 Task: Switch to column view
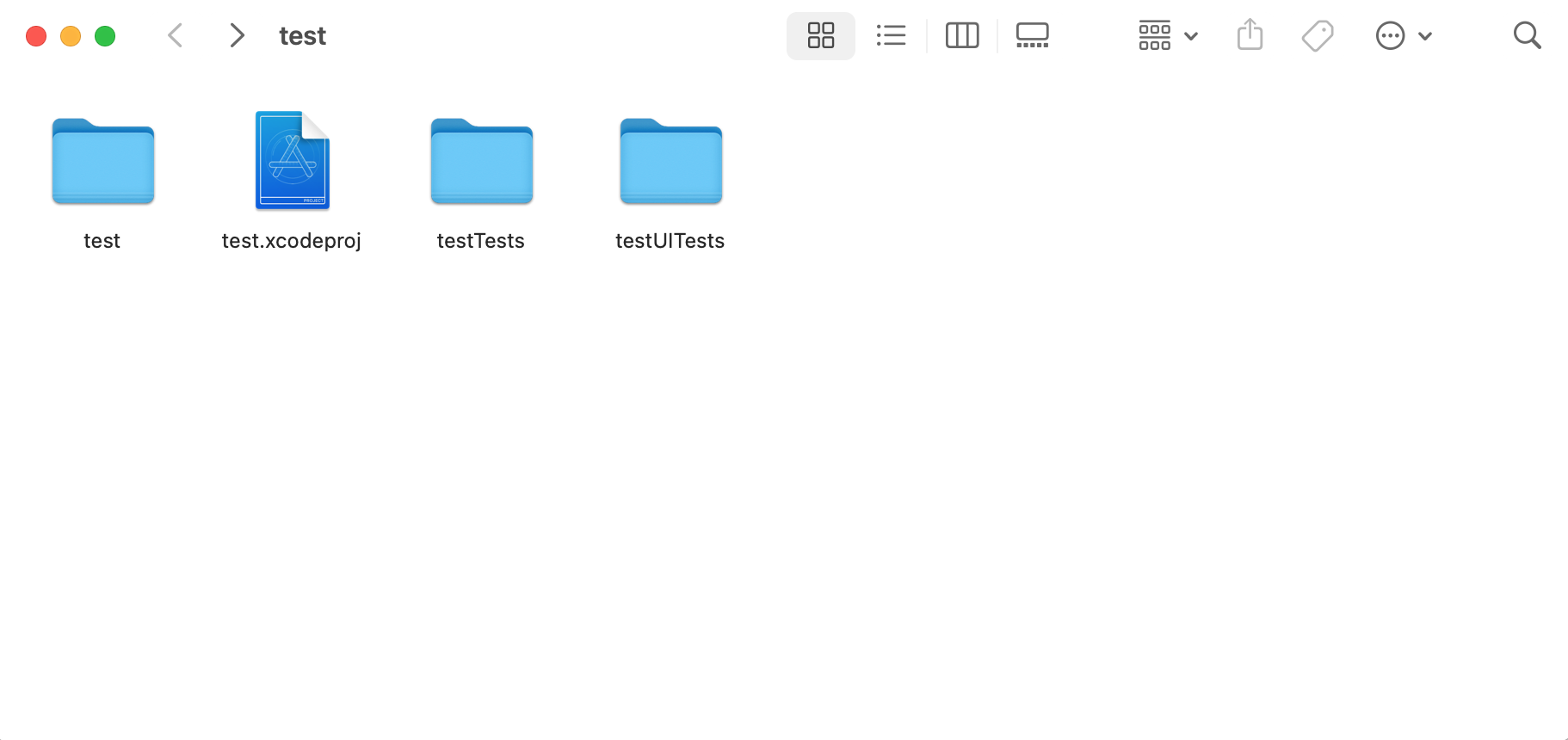click(x=961, y=36)
